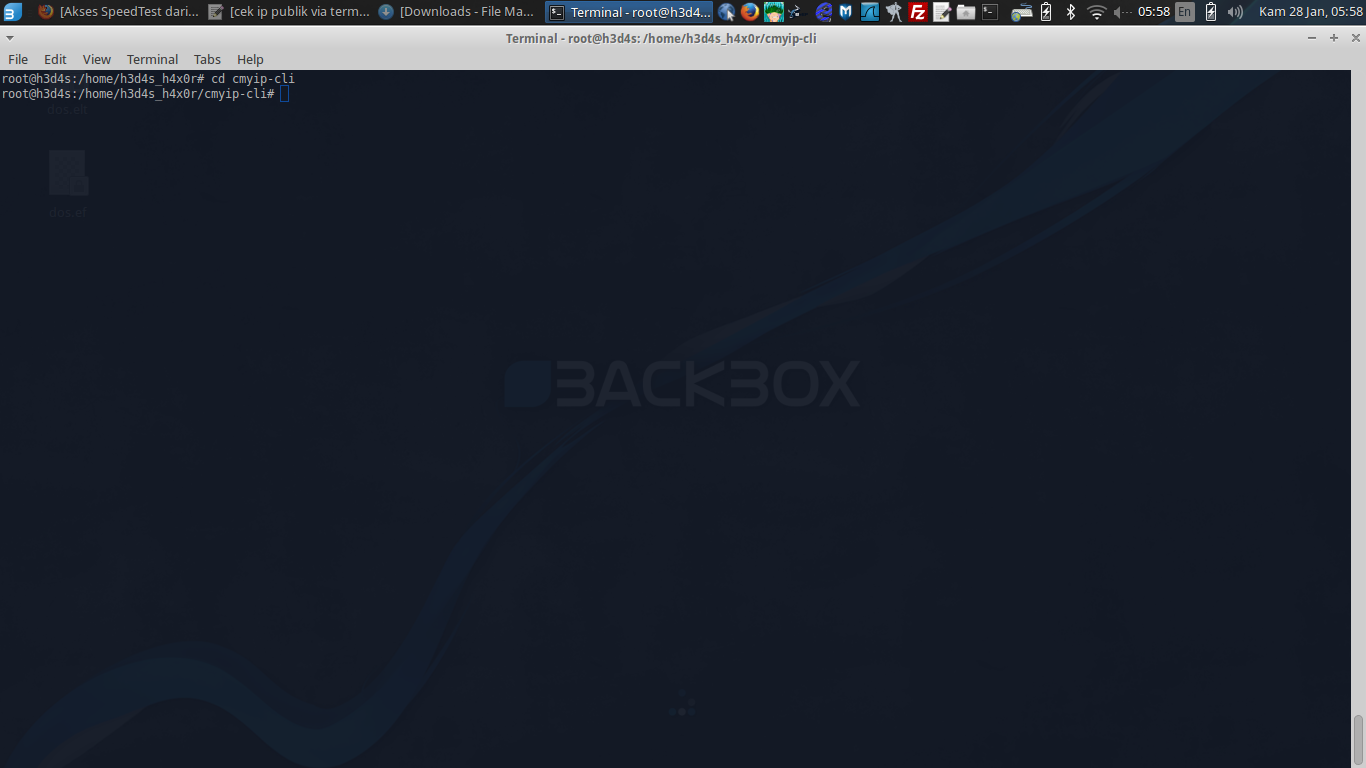Viewport: 1366px width, 768px height.
Task: Open the sound volume indicator
Action: coord(1236,12)
